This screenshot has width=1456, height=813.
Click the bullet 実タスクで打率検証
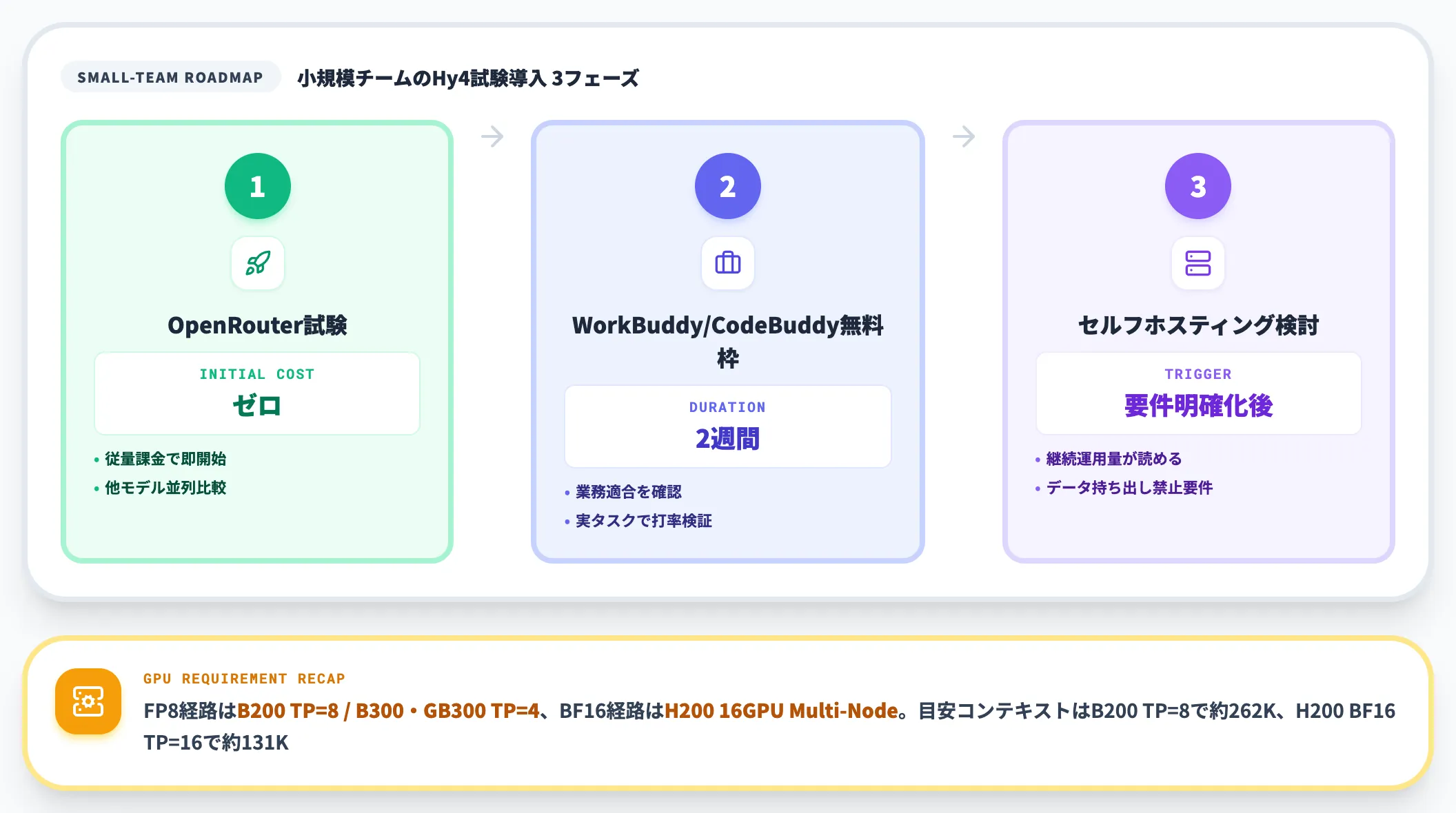pos(644,521)
